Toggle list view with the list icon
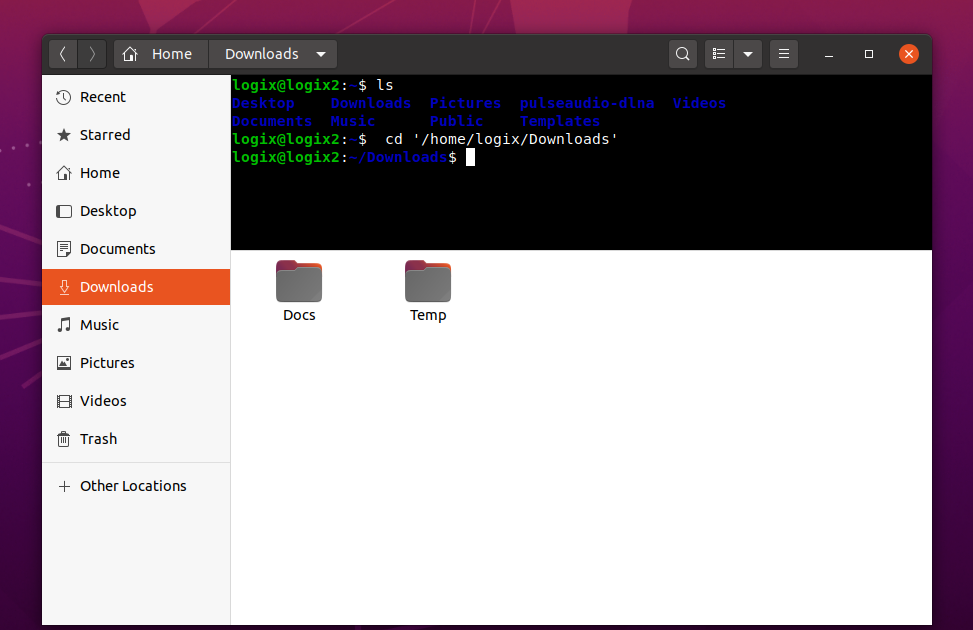 pyautogui.click(x=719, y=55)
